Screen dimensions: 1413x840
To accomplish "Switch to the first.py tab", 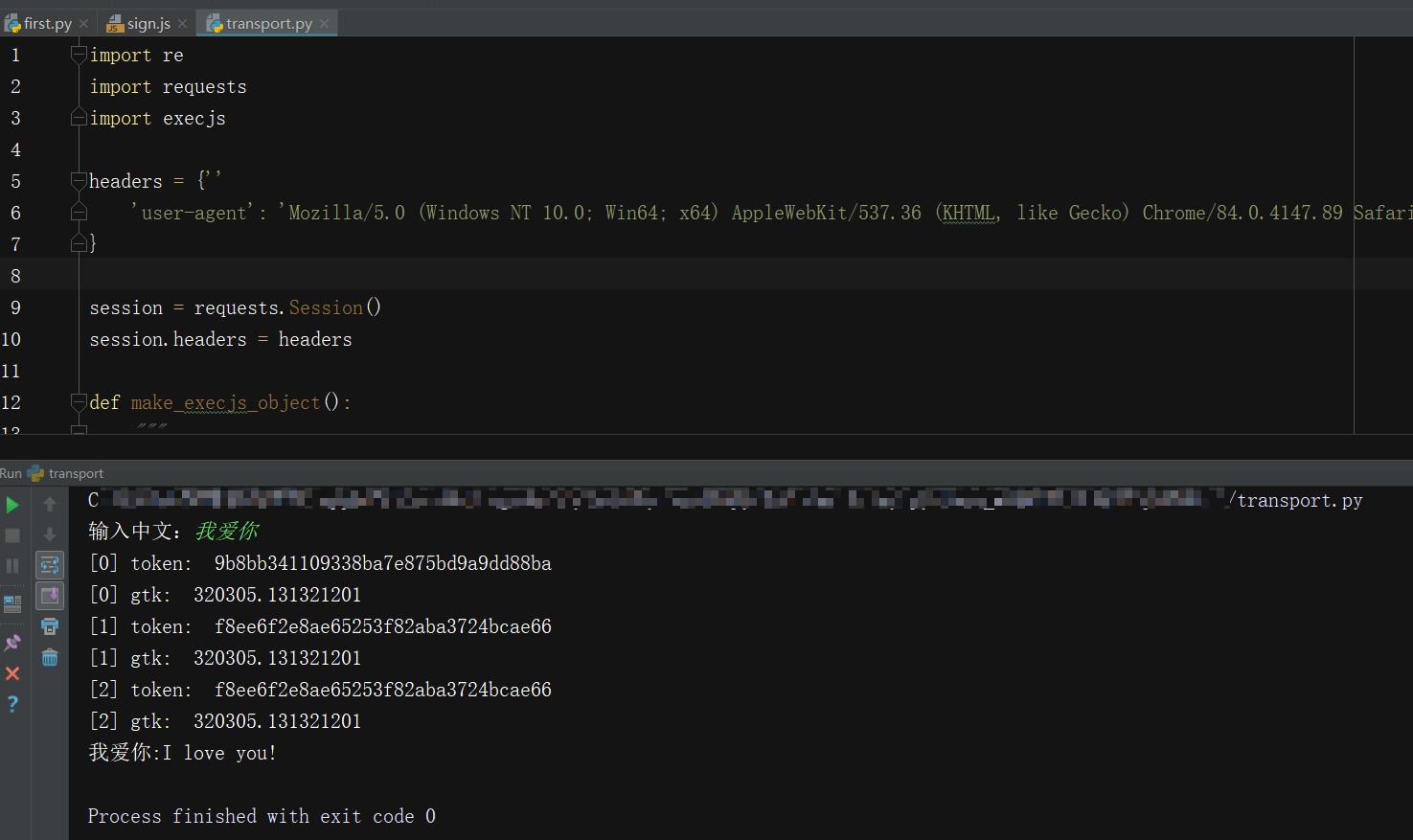I will (47, 23).
